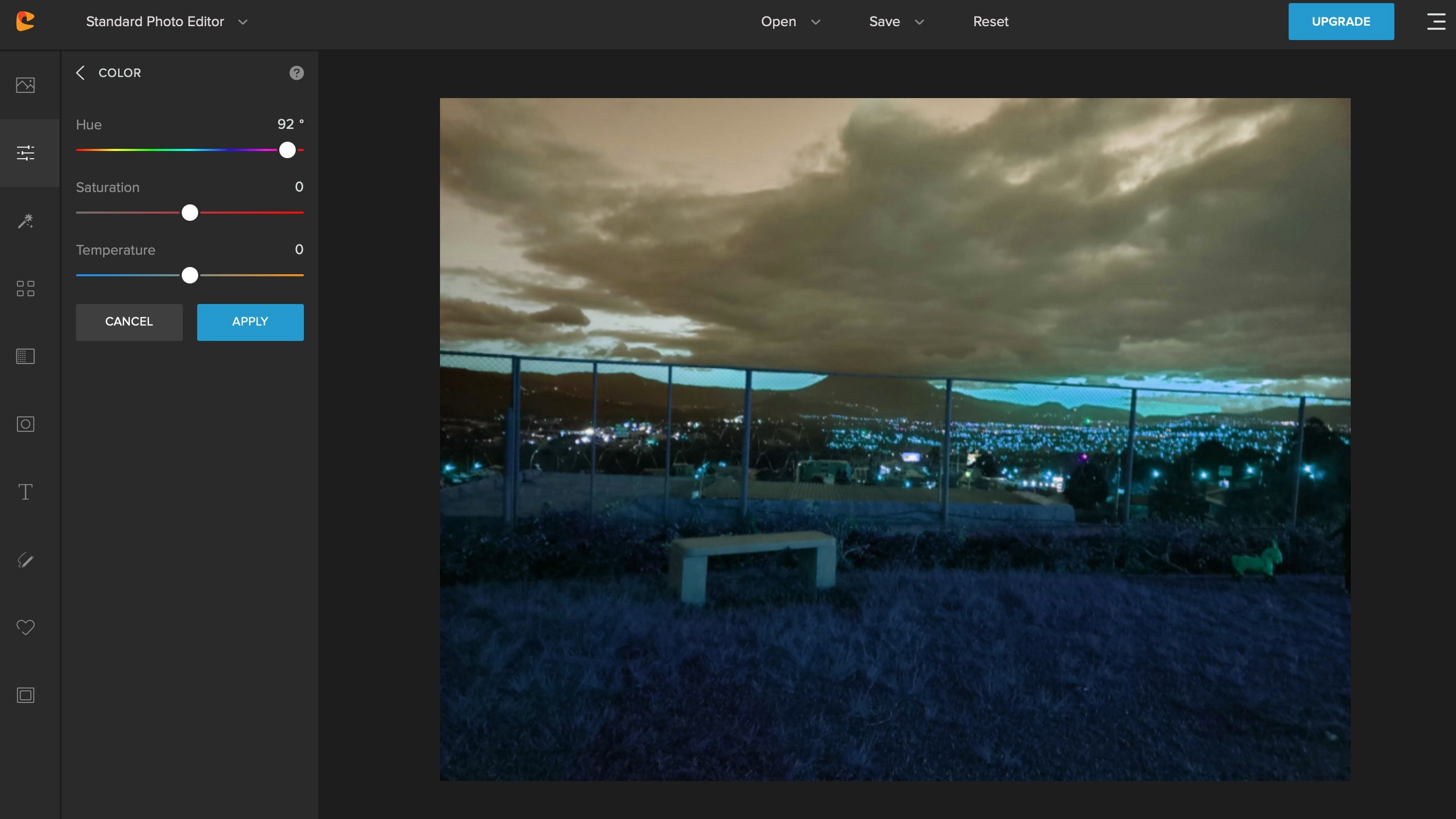Viewport: 1456px width, 819px height.
Task: Open the Save options dropdown
Action: click(x=918, y=22)
